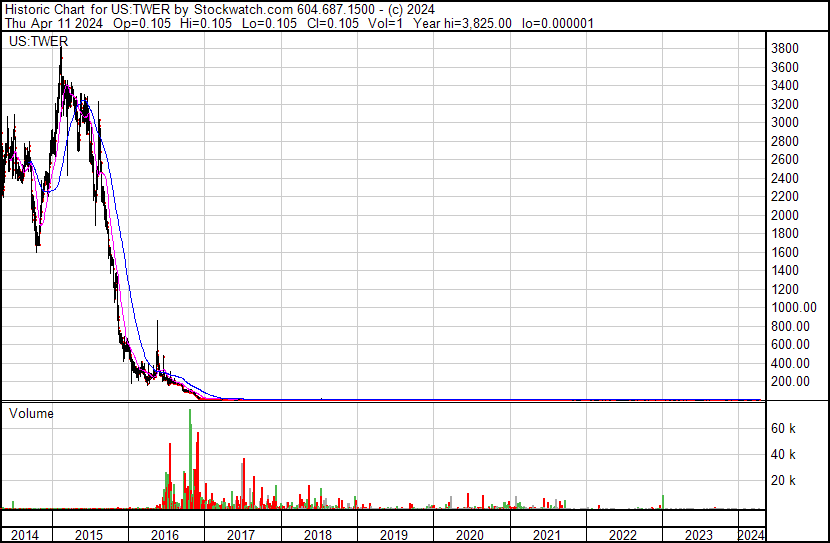Click the 3400 price axis value
This screenshot has height=543, width=830.
pos(784,85)
